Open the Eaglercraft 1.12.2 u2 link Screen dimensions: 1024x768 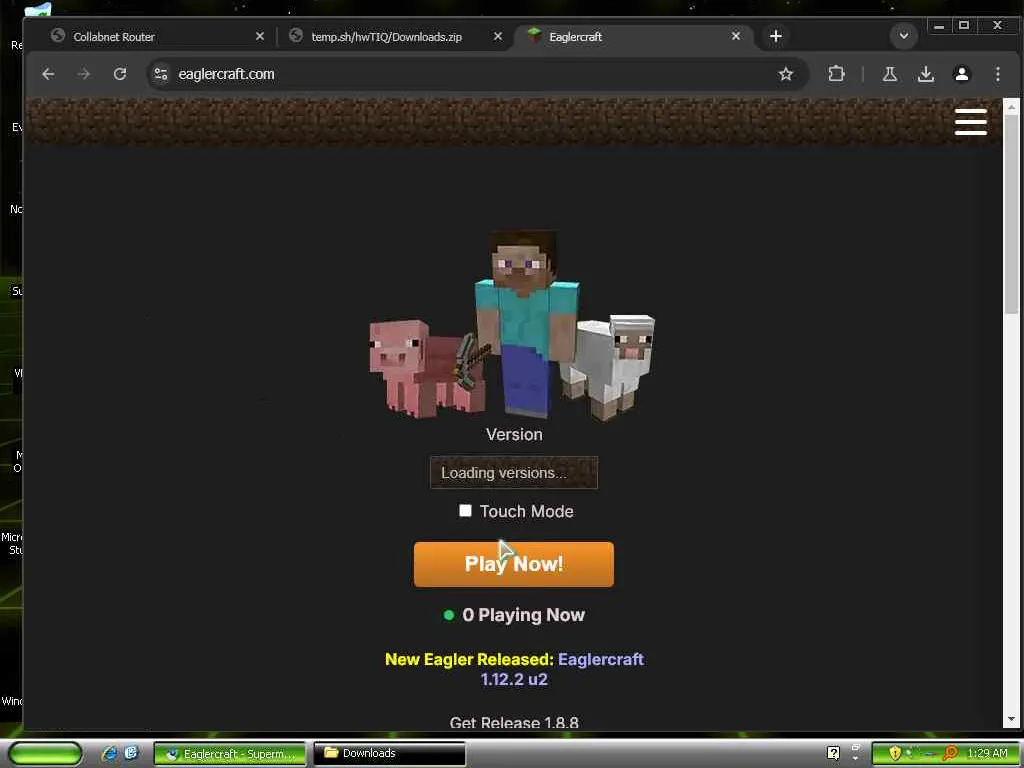pos(562,669)
